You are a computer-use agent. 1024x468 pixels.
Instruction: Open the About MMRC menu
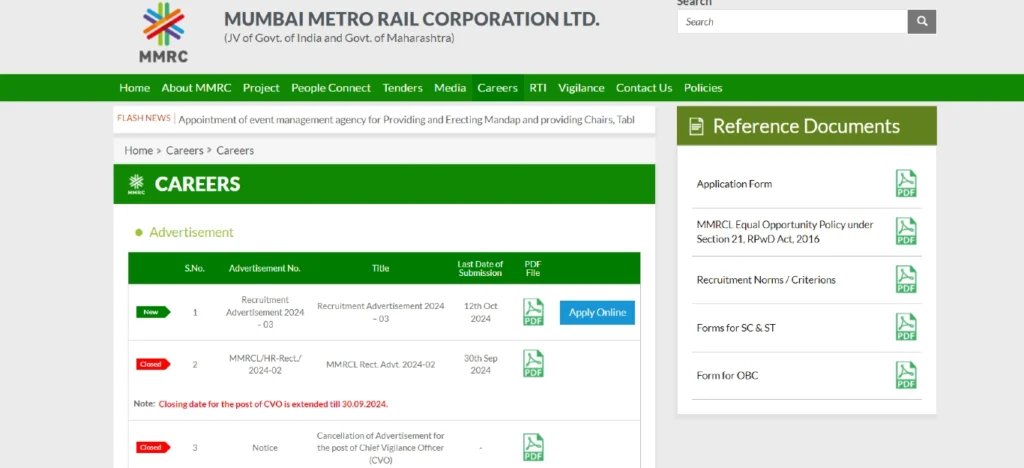point(197,87)
